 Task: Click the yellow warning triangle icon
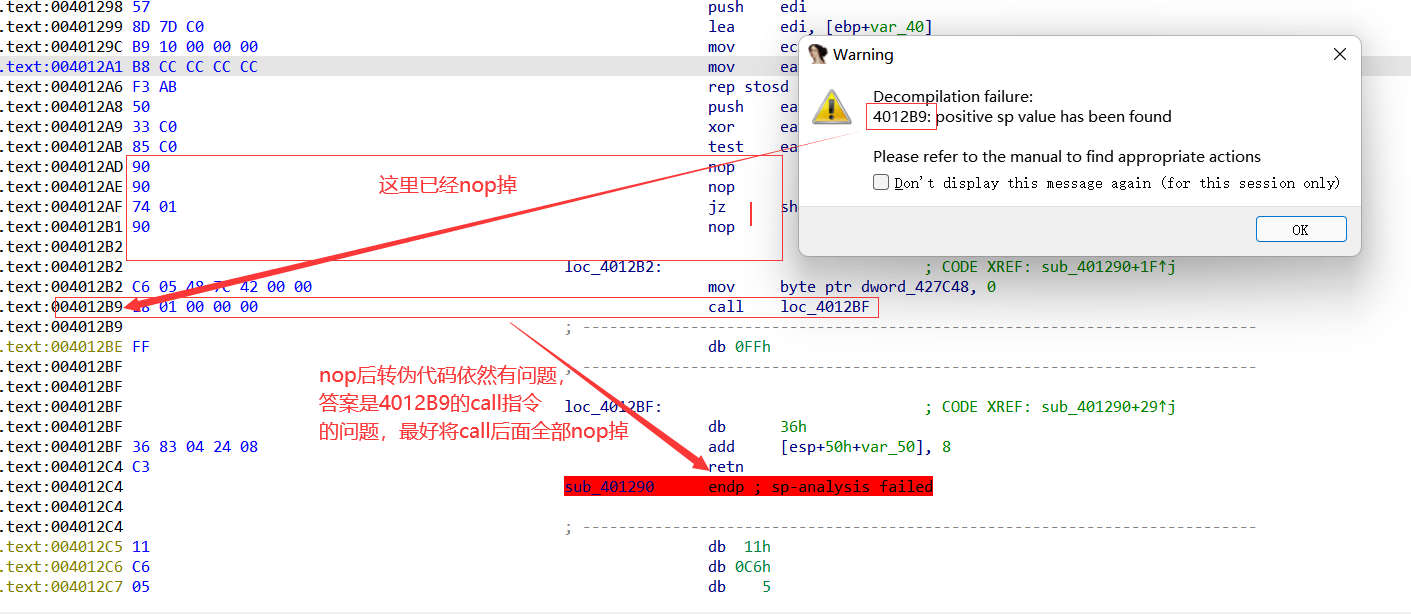pos(831,107)
